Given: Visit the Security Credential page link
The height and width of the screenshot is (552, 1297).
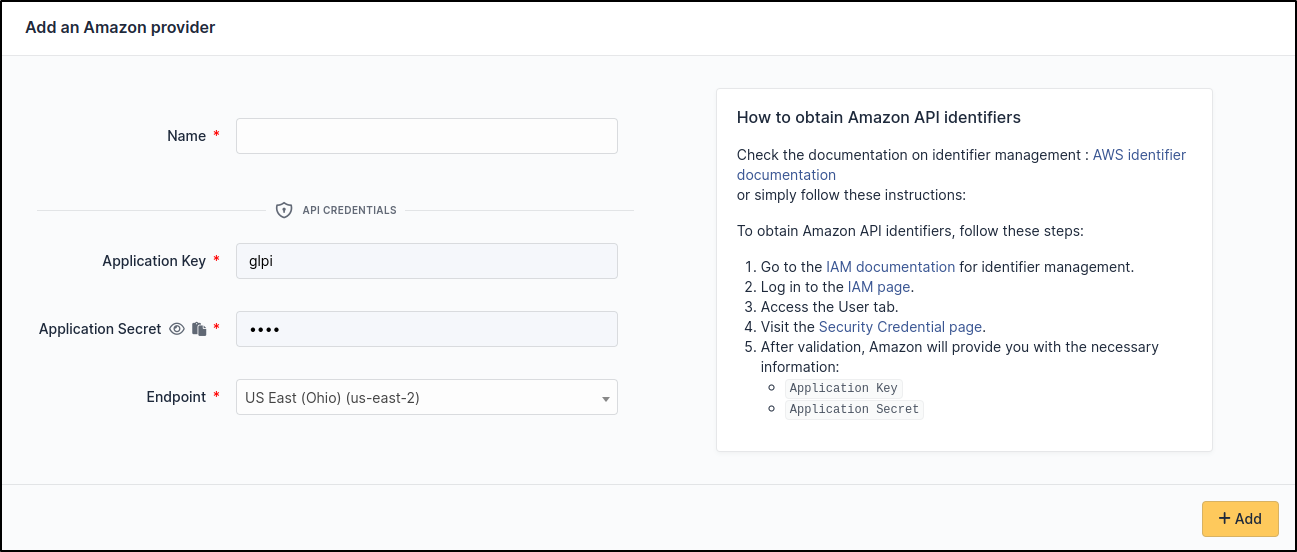Looking at the screenshot, I should point(900,327).
